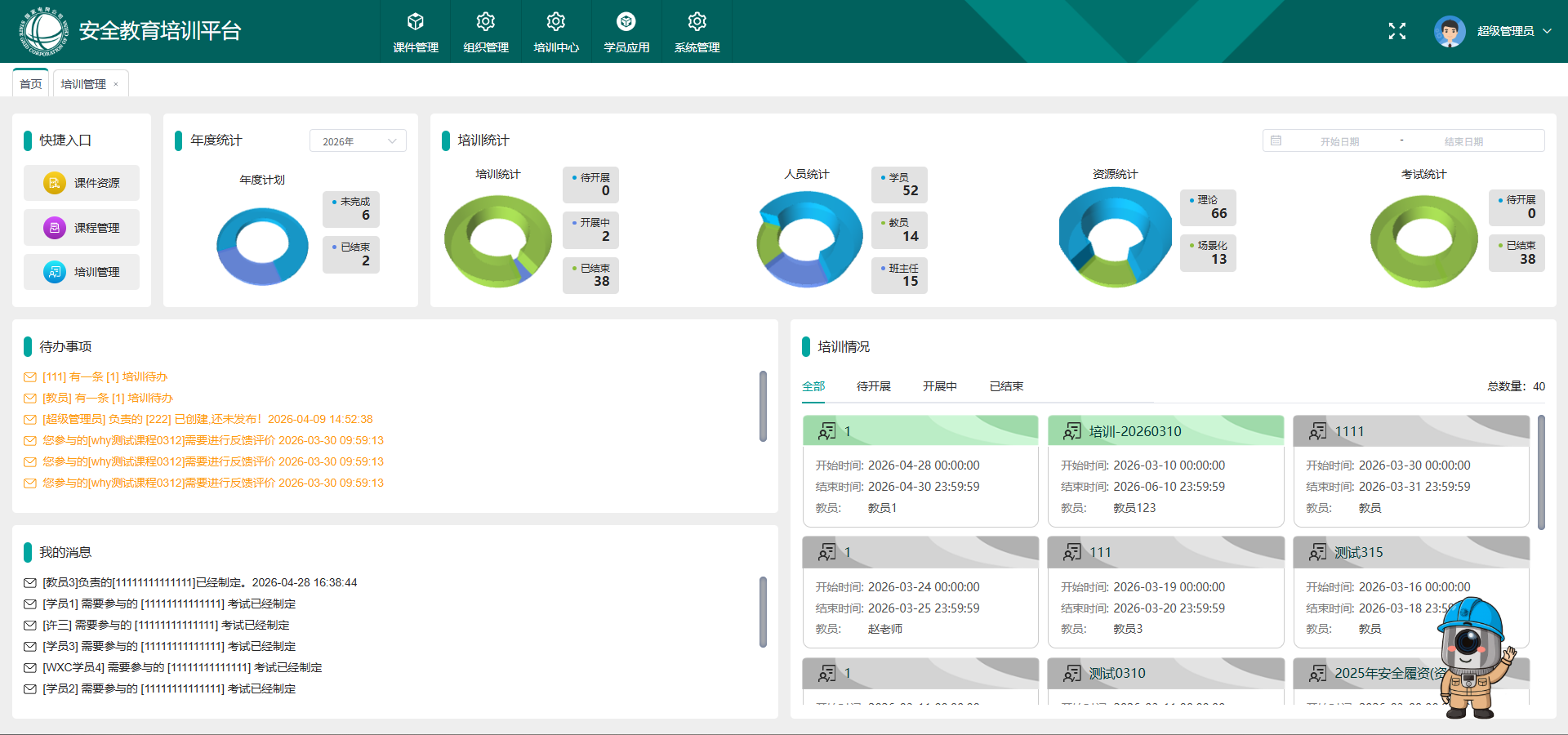
Task: Open the 培训-20260310 training card
Action: (x=1165, y=471)
